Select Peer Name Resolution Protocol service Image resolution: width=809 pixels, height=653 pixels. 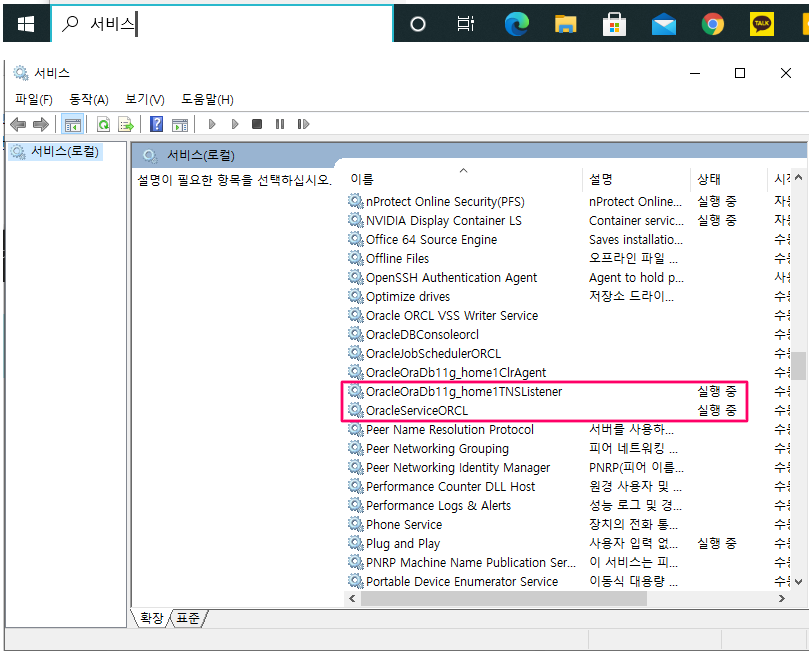pos(450,430)
